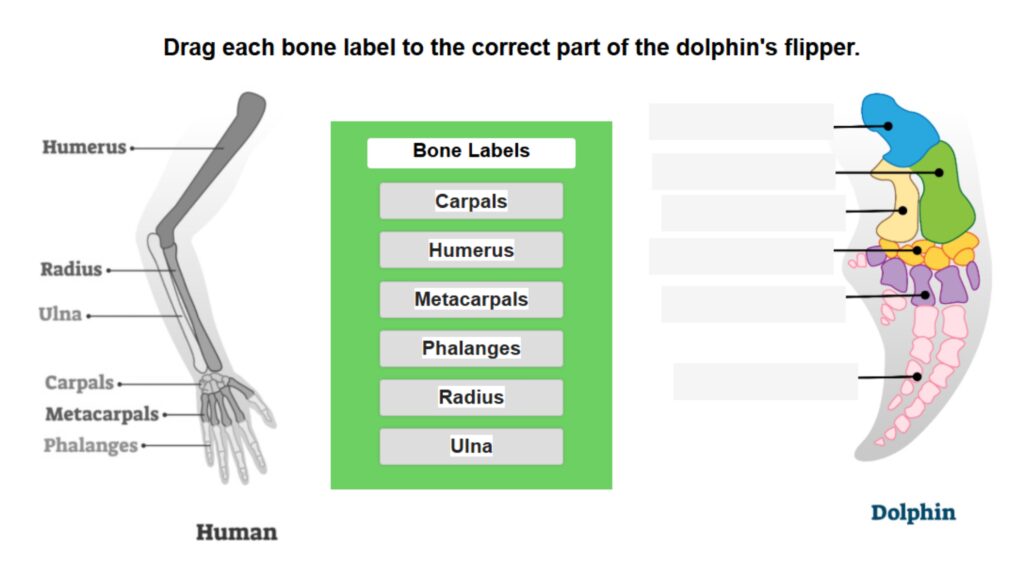Select the Metacarpals bone label

coord(470,299)
